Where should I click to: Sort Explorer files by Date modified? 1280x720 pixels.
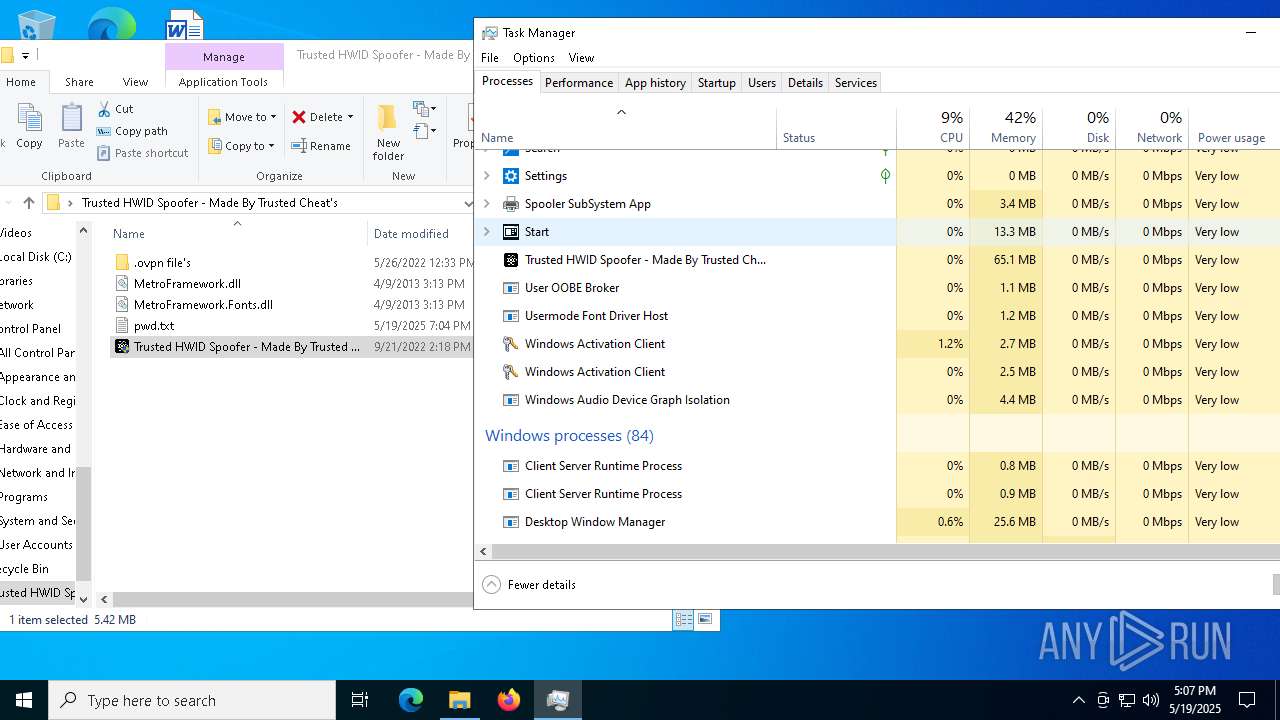click(420, 234)
